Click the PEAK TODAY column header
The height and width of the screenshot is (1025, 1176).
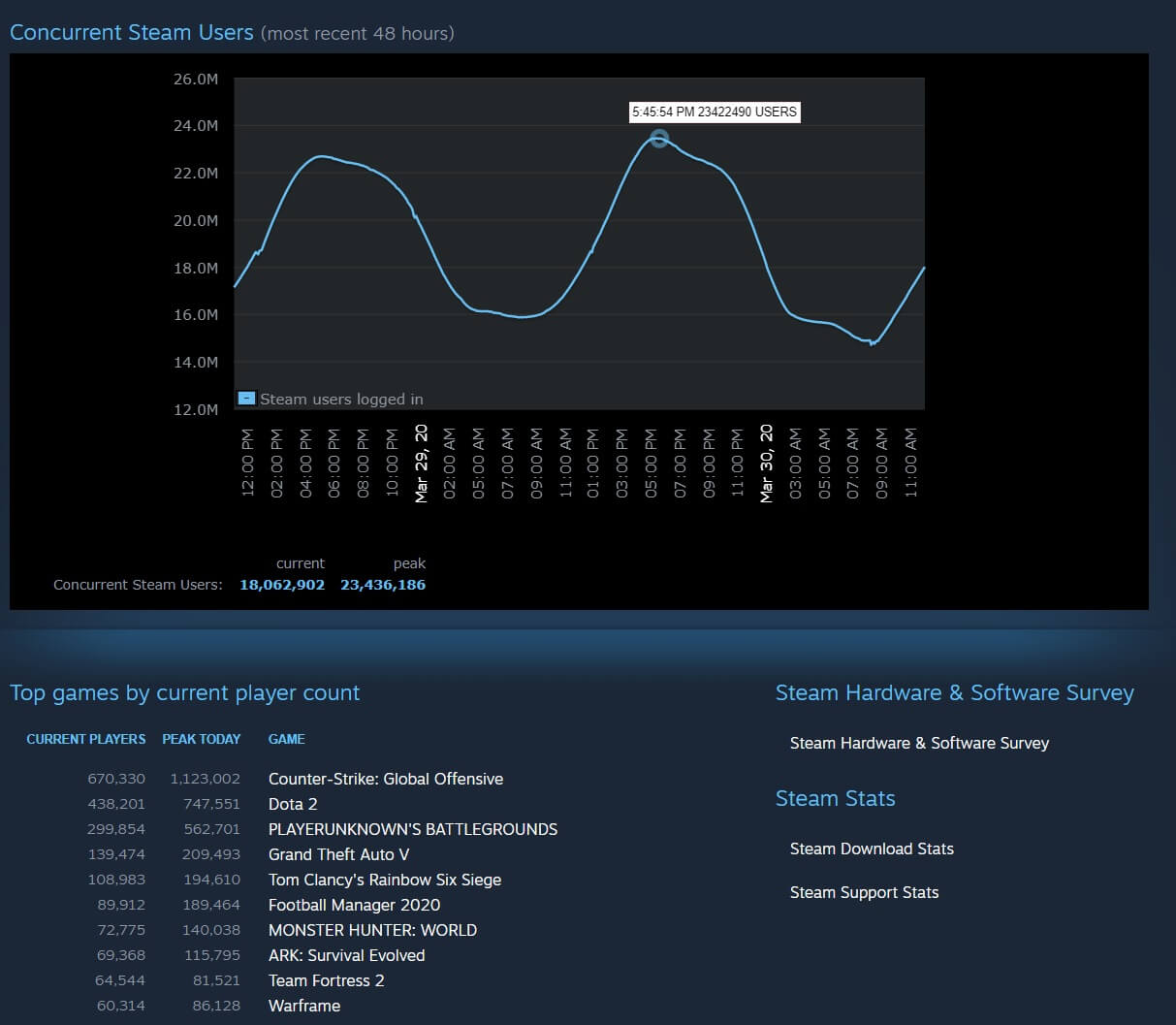pyautogui.click(x=201, y=739)
